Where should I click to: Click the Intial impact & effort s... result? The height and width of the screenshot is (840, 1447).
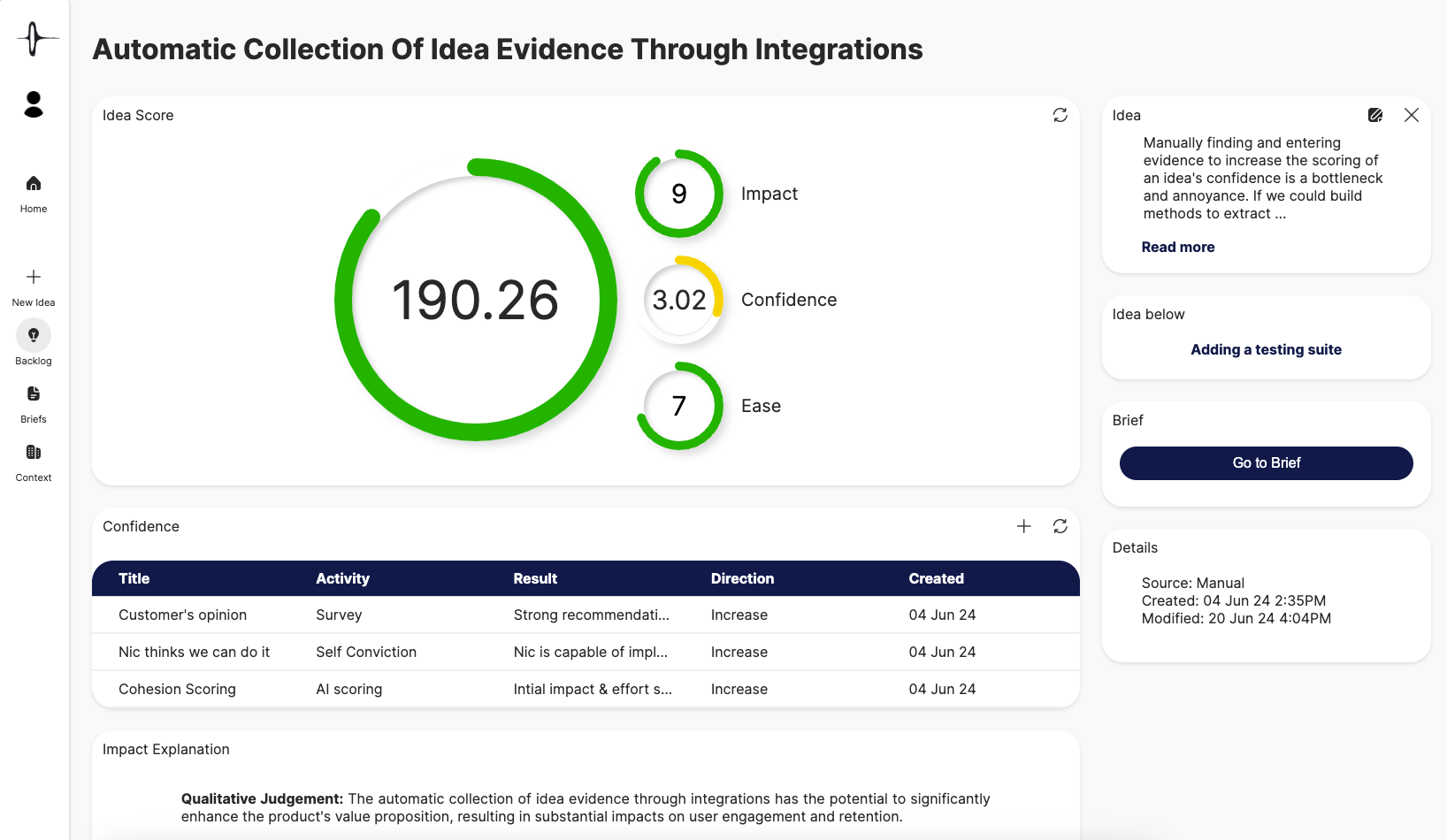[x=593, y=689]
